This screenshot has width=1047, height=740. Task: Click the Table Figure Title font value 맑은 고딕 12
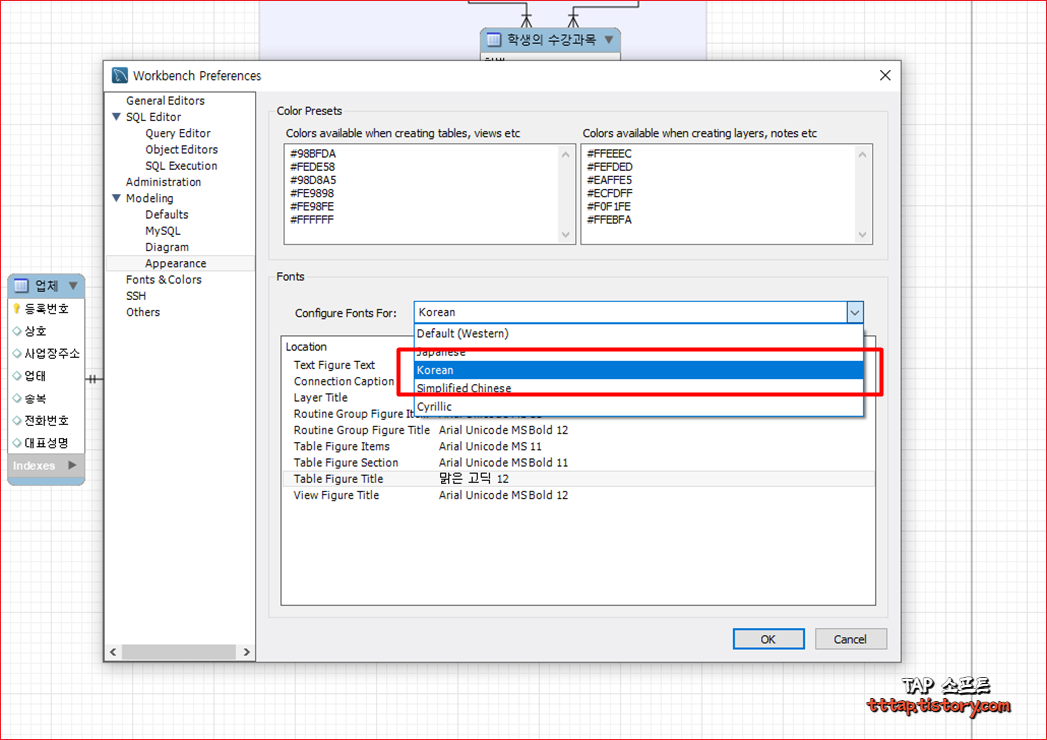pyautogui.click(x=473, y=479)
